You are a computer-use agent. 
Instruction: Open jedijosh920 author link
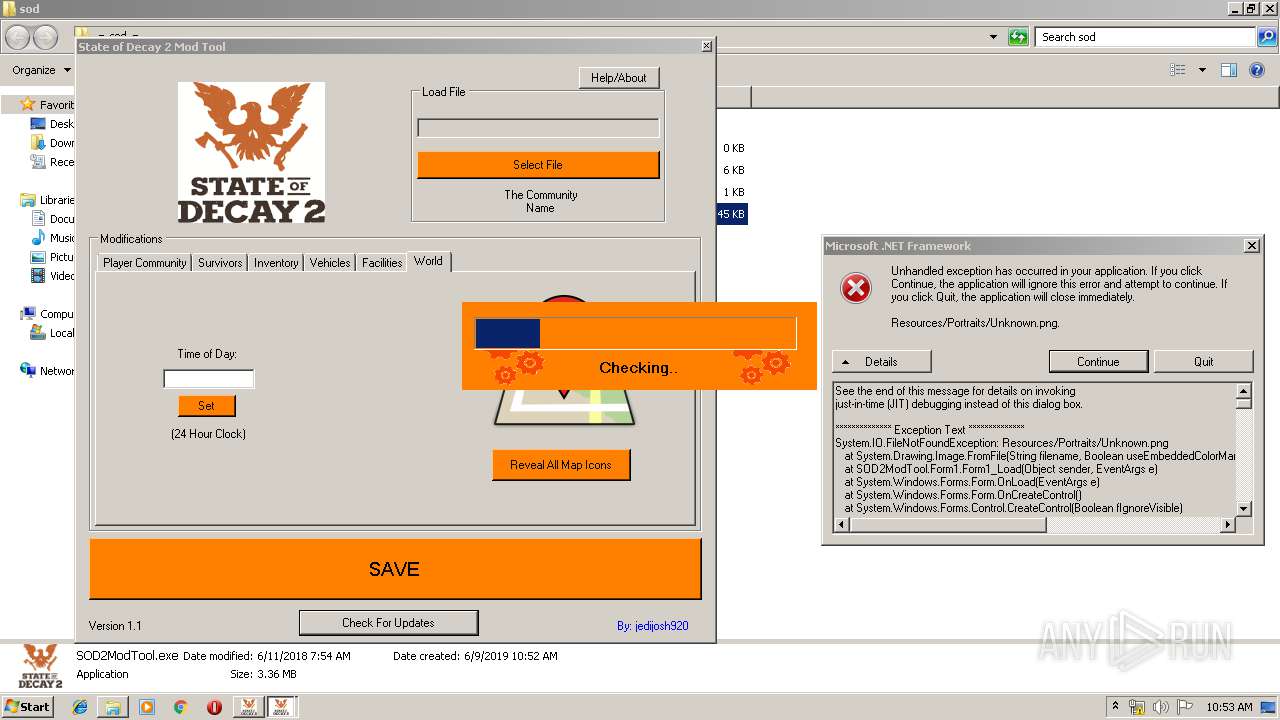coord(652,626)
